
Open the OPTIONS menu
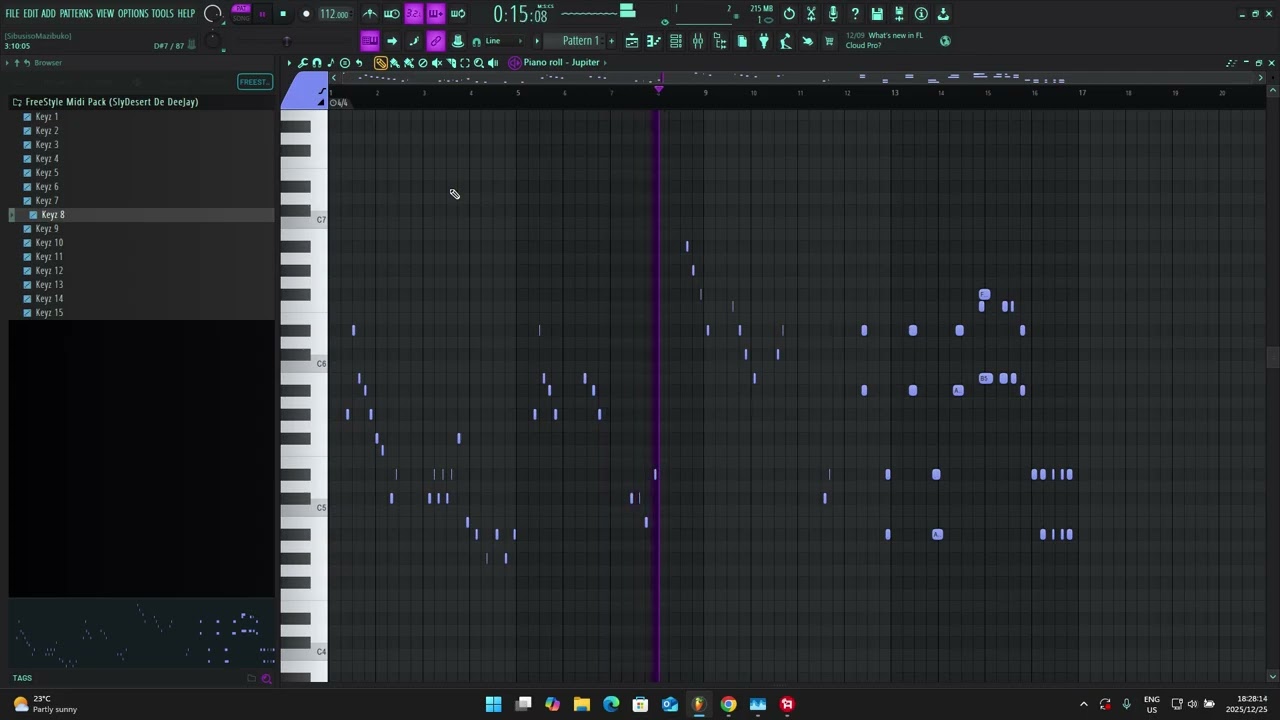(x=133, y=14)
